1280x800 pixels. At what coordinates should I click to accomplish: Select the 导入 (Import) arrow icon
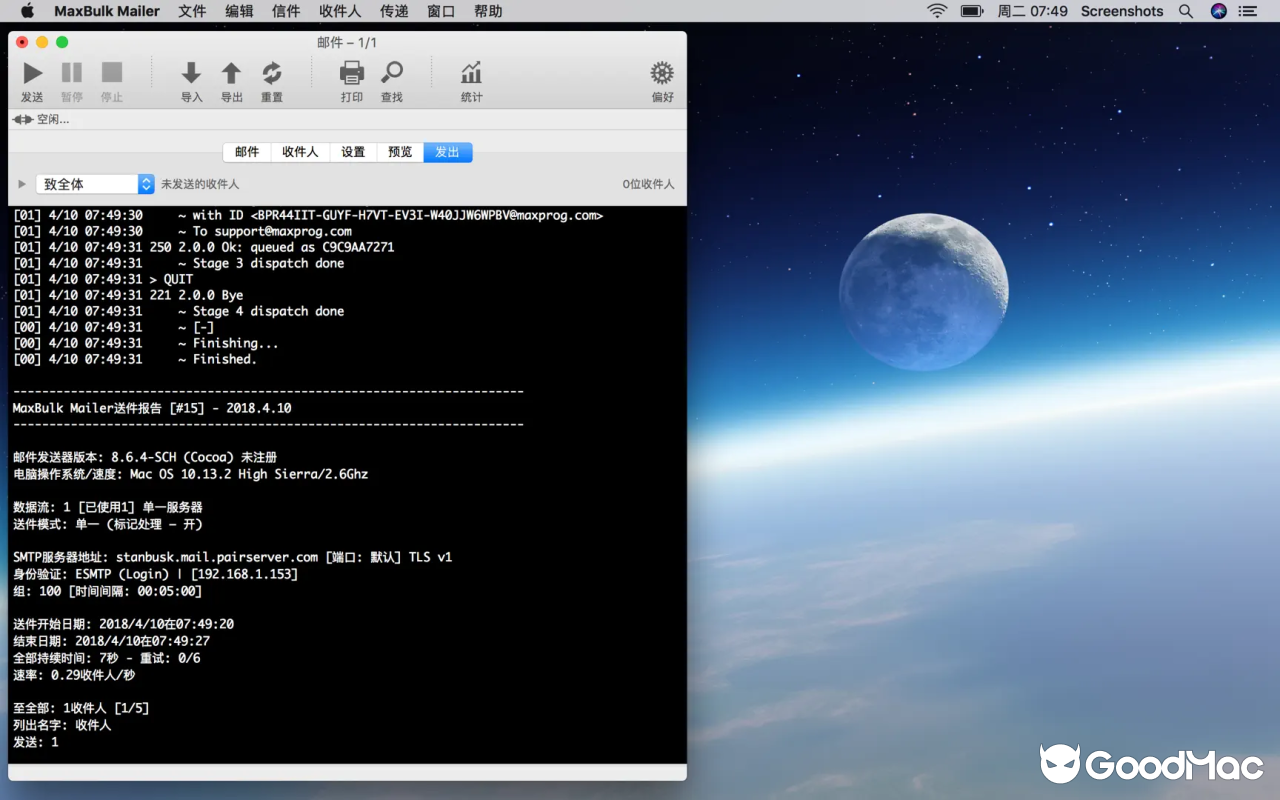(x=191, y=72)
